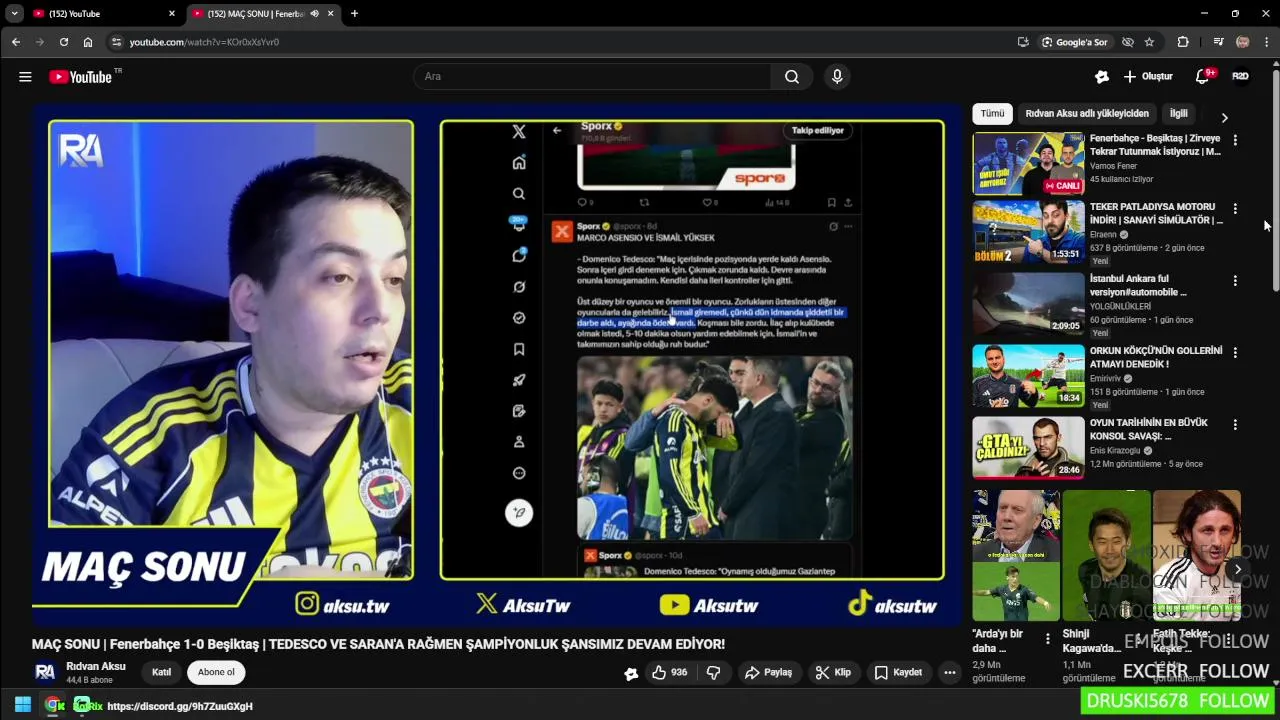Dislike the video with thumbs down

pos(714,673)
